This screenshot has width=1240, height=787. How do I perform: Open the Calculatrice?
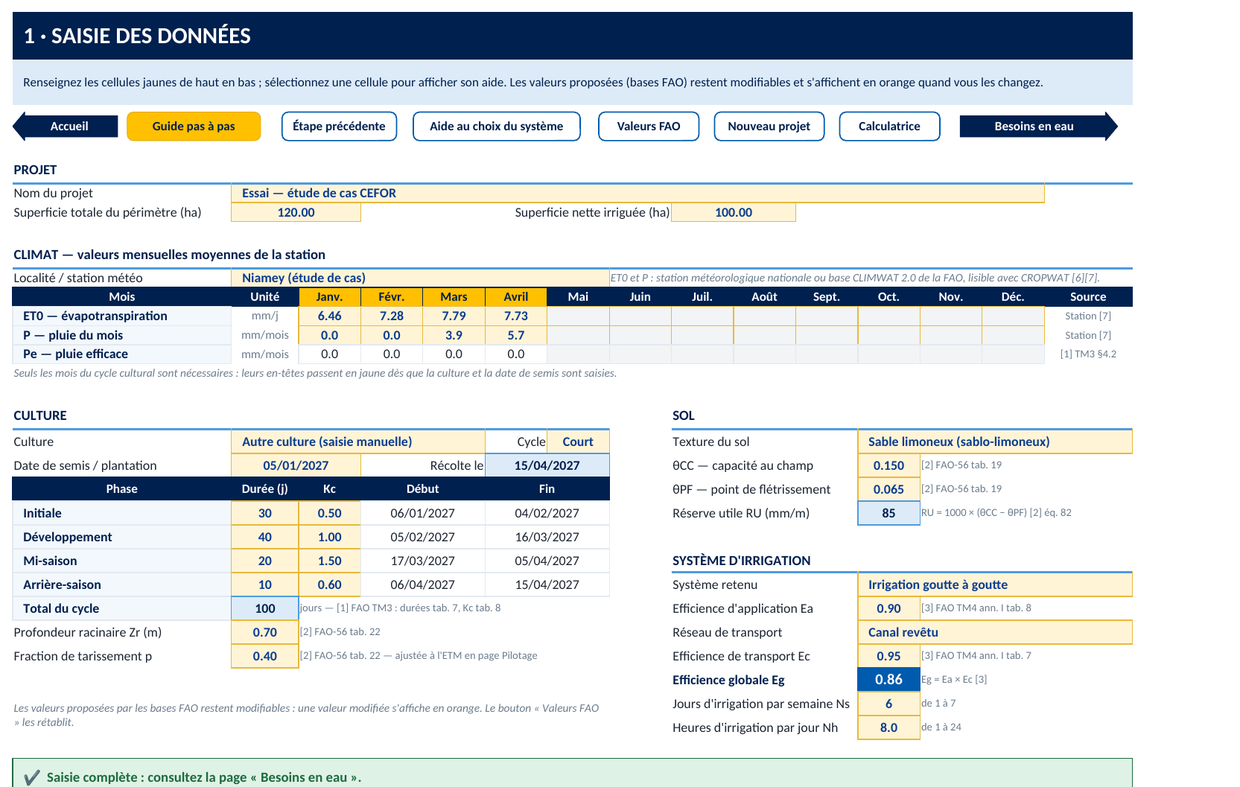tap(889, 126)
